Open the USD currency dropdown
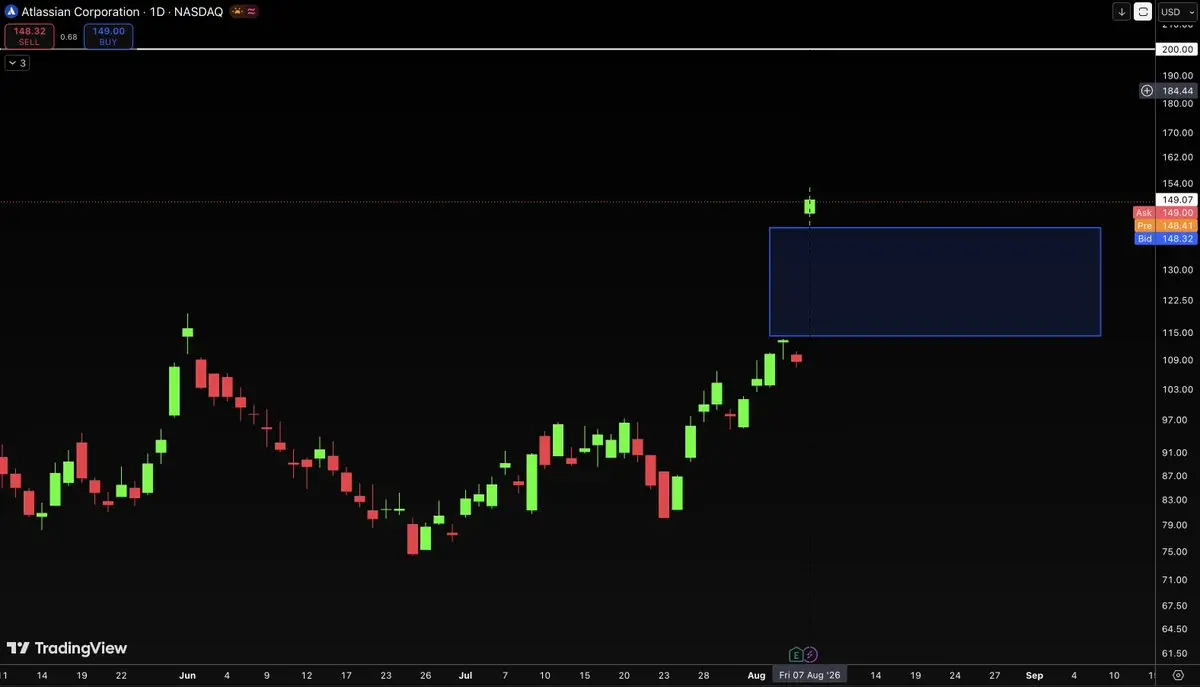1200x687 pixels. coord(1176,12)
